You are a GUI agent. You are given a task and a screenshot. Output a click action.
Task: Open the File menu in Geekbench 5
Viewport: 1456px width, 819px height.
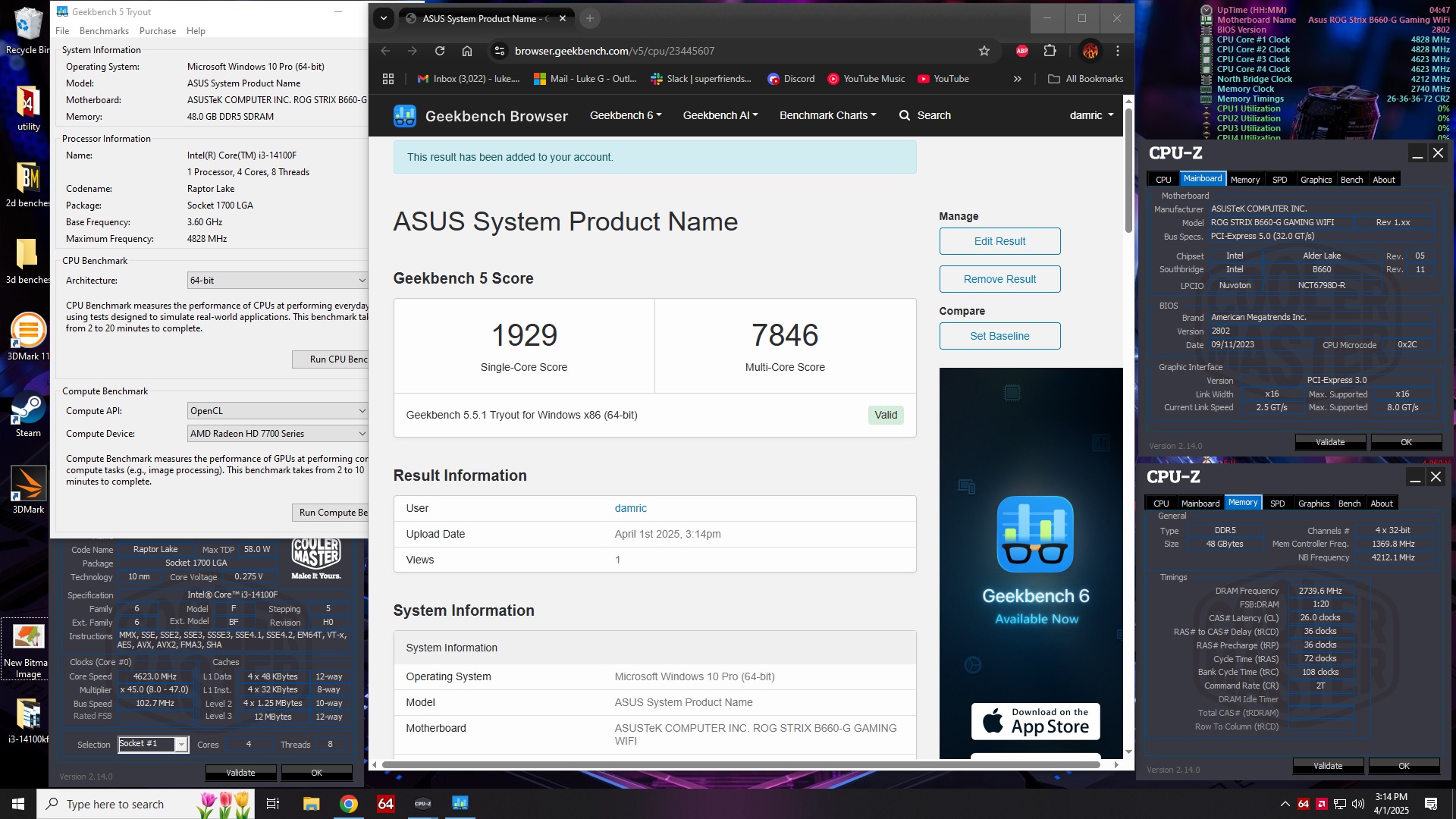62,31
